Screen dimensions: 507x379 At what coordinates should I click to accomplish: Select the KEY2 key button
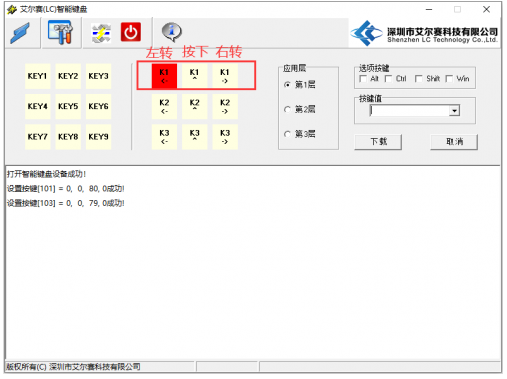coord(68,76)
